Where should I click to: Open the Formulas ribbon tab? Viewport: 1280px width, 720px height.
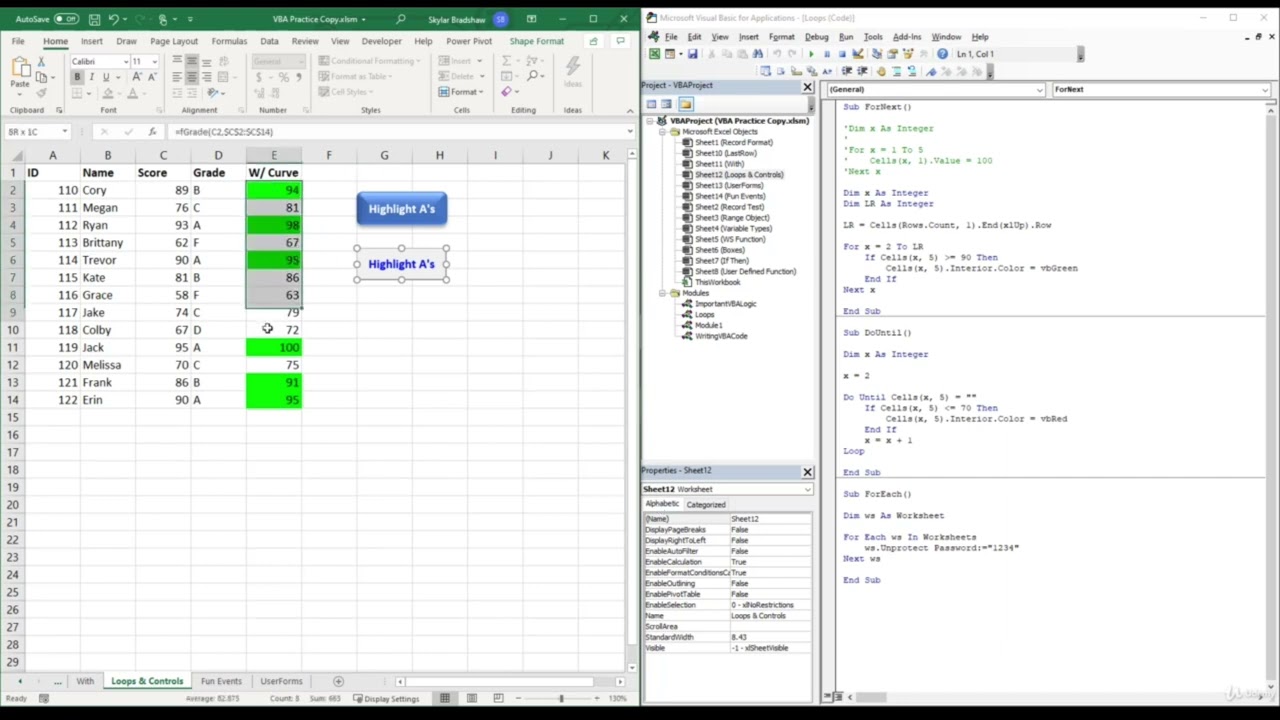point(229,41)
